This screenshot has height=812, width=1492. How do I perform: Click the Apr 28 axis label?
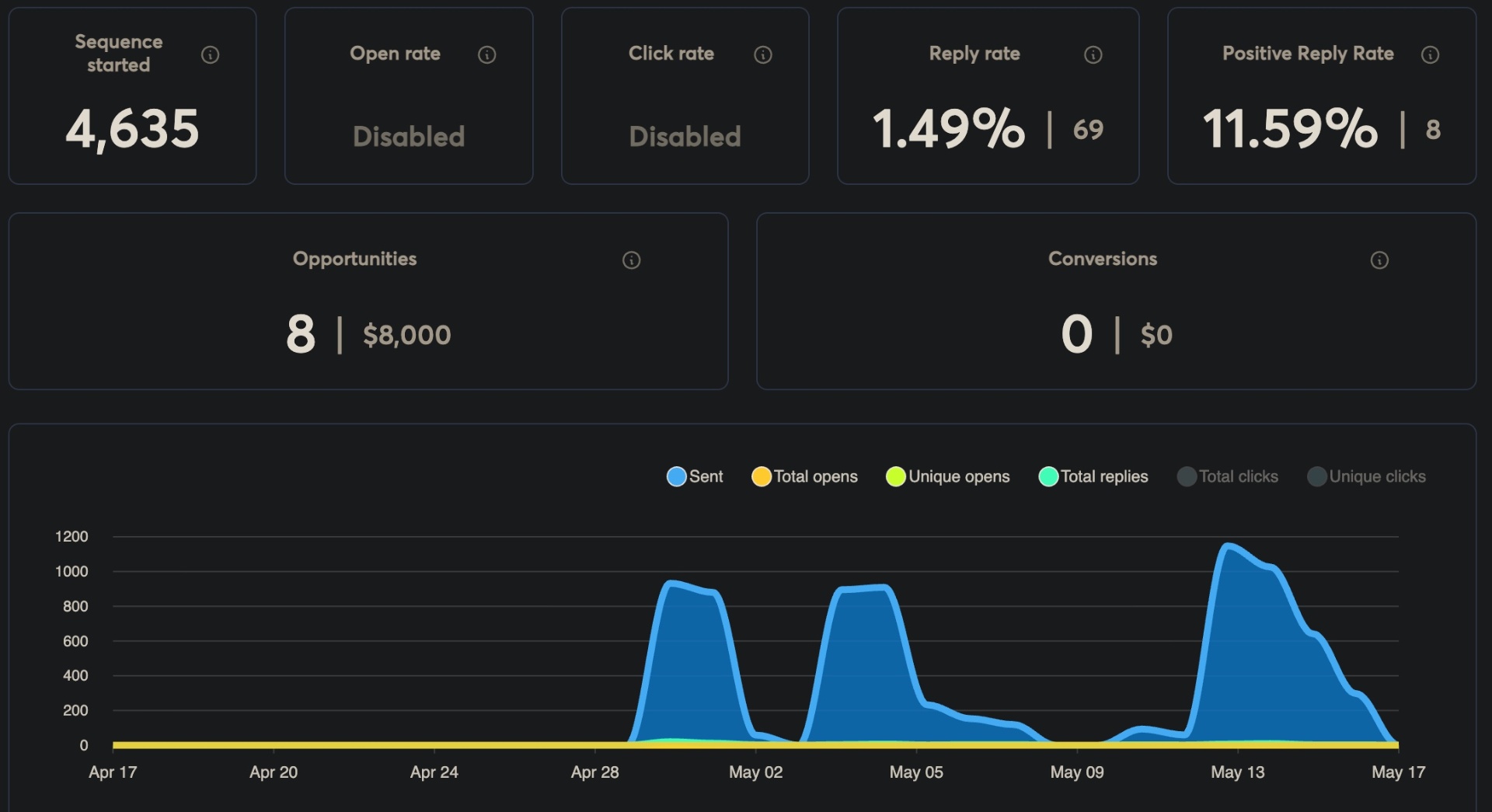pyautogui.click(x=594, y=772)
